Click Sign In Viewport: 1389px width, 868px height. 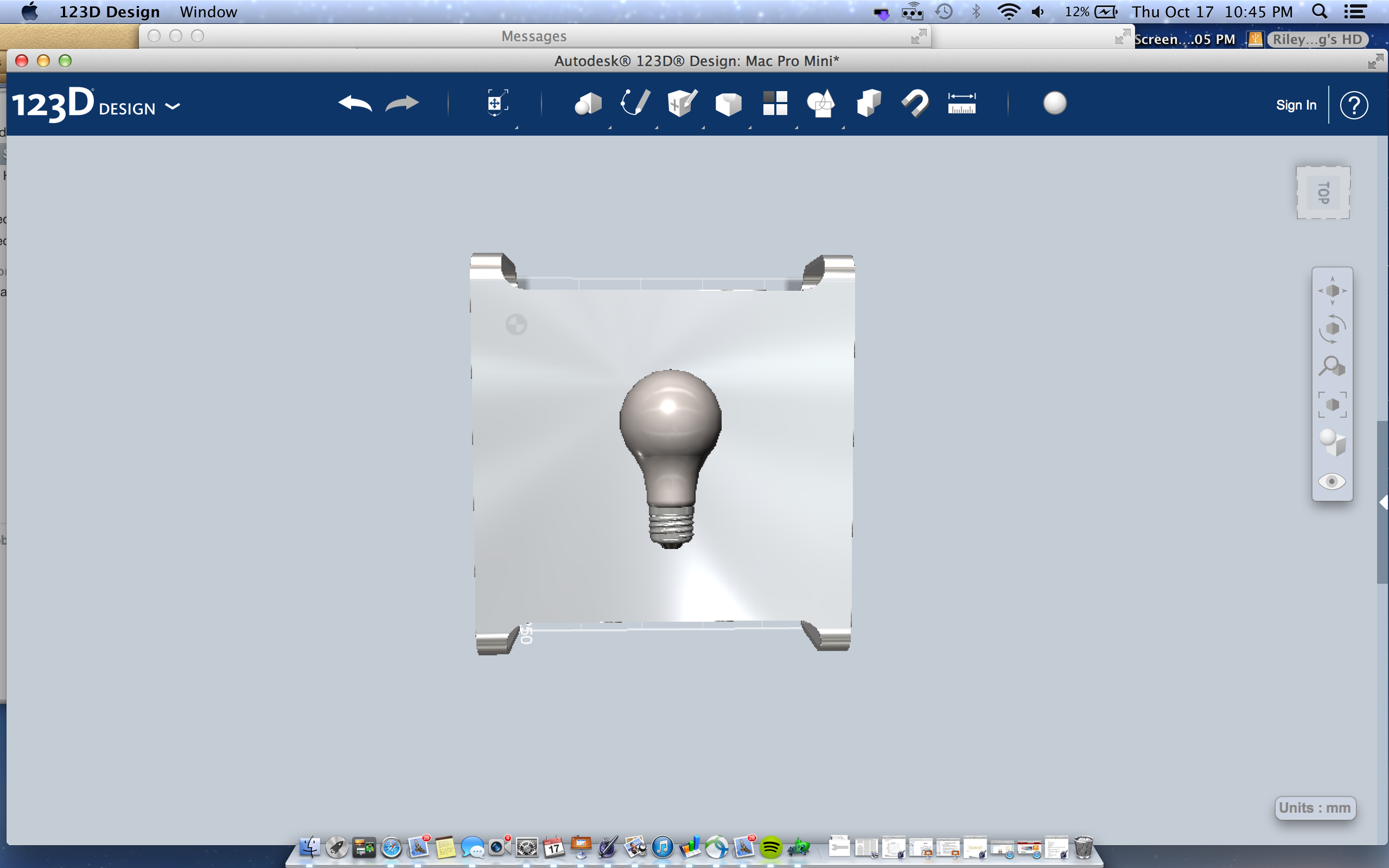1296,105
